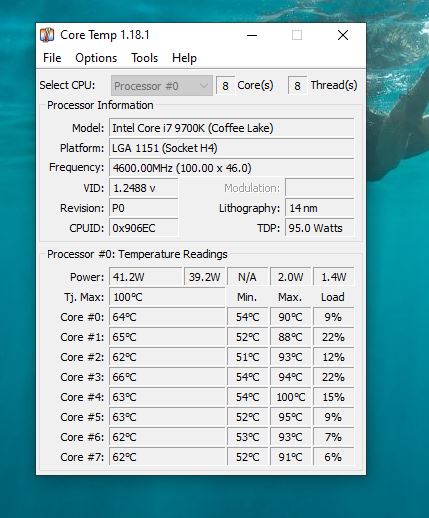The height and width of the screenshot is (518, 429).
Task: Click Core #1 current temperature 65°C
Action: (x=167, y=337)
